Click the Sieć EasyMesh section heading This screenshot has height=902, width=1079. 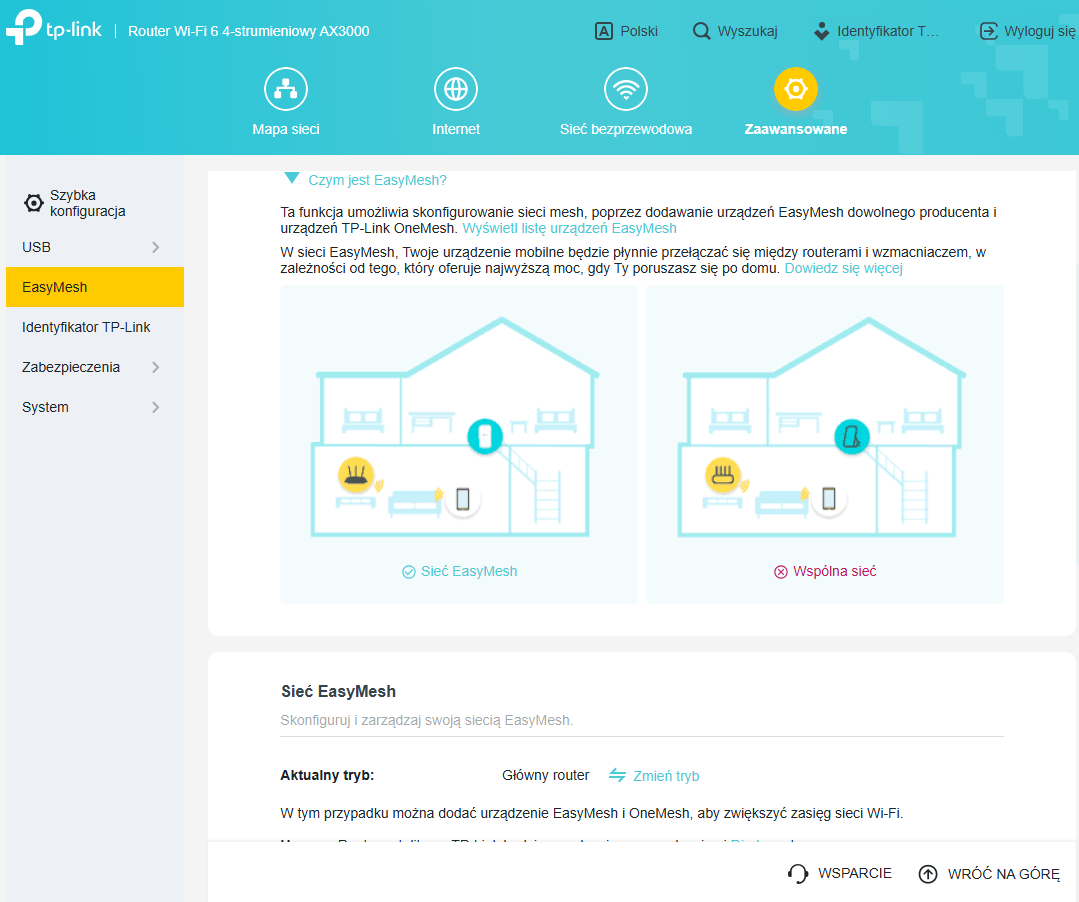pos(338,691)
